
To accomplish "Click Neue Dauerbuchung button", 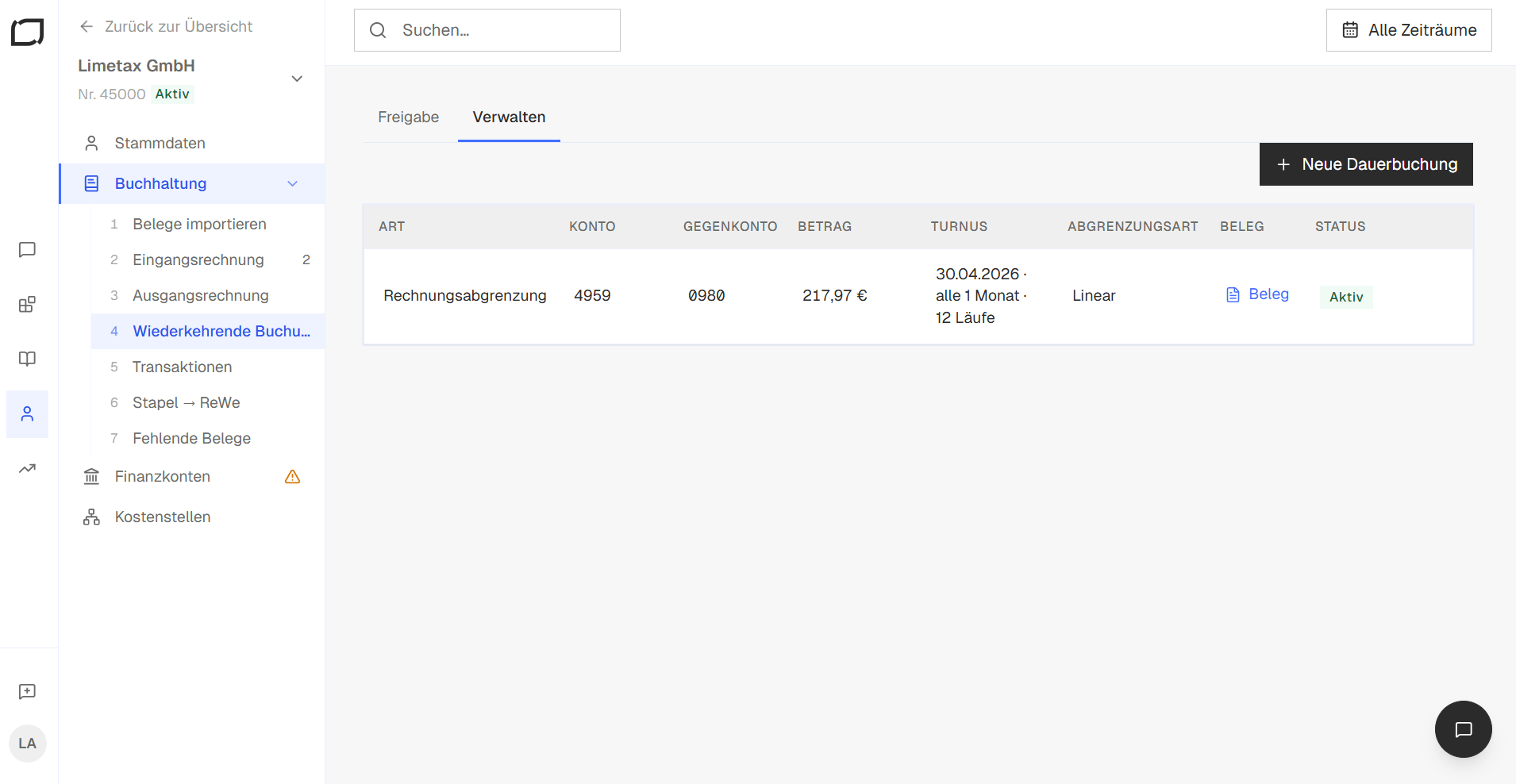I will point(1366,164).
